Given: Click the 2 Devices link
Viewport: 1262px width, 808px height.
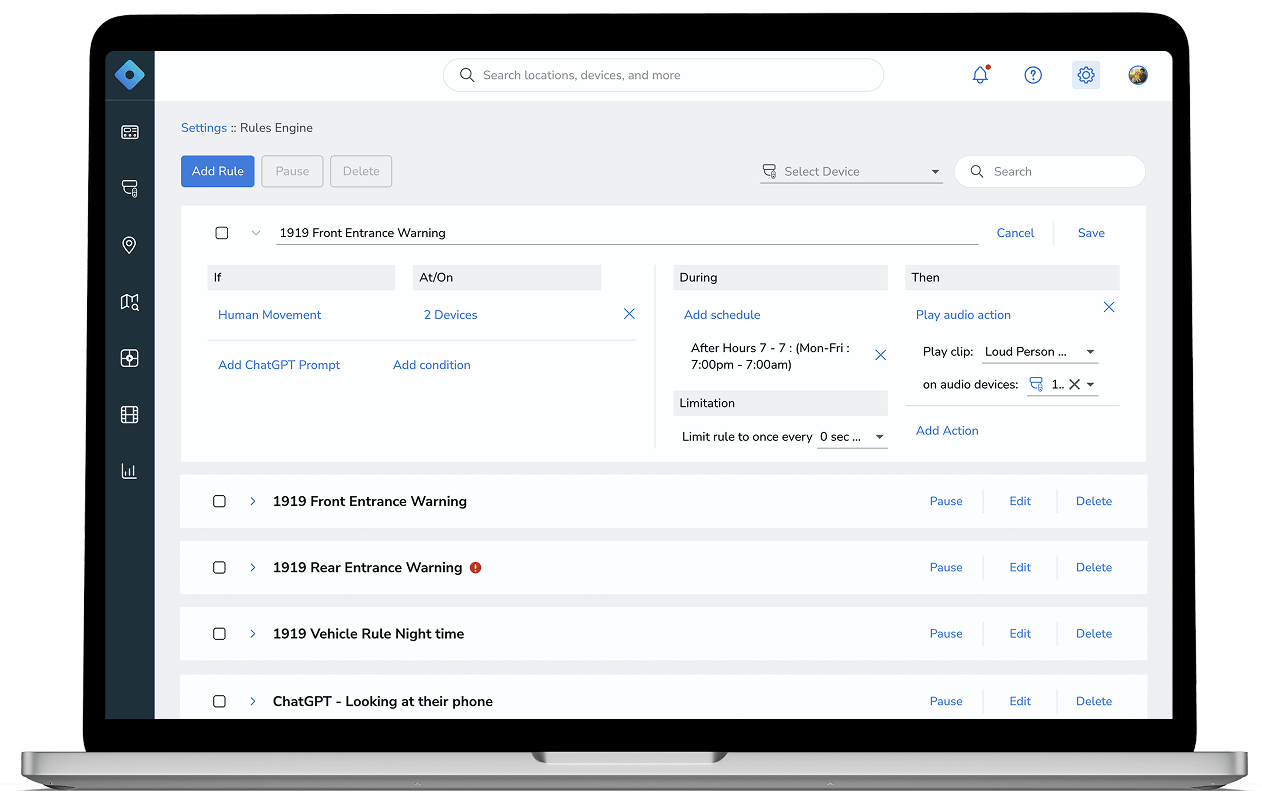Looking at the screenshot, I should point(451,315).
